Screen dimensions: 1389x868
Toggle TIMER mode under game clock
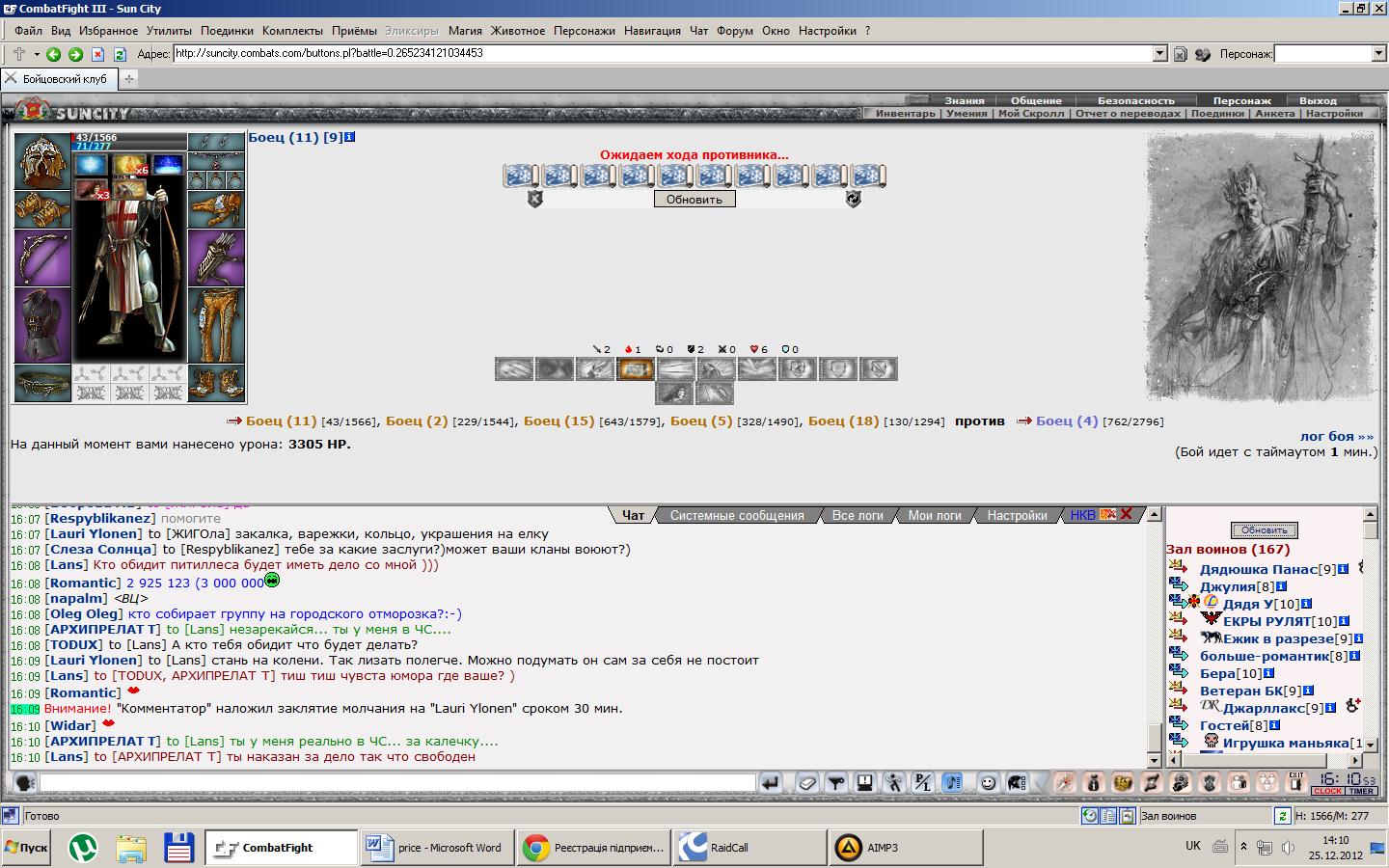1361,792
